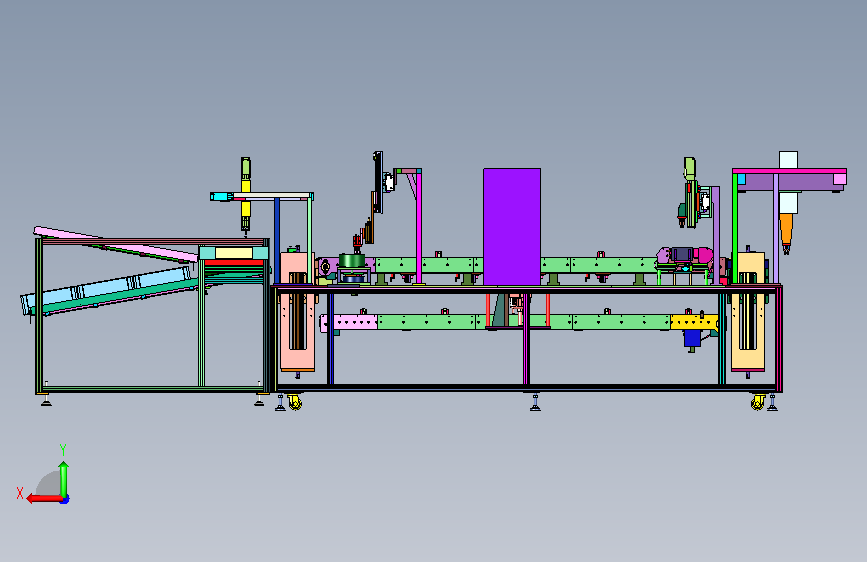Viewport: 867px width, 562px height.
Task: Select the yellow segment of the lower conveyor
Action: [x=694, y=322]
